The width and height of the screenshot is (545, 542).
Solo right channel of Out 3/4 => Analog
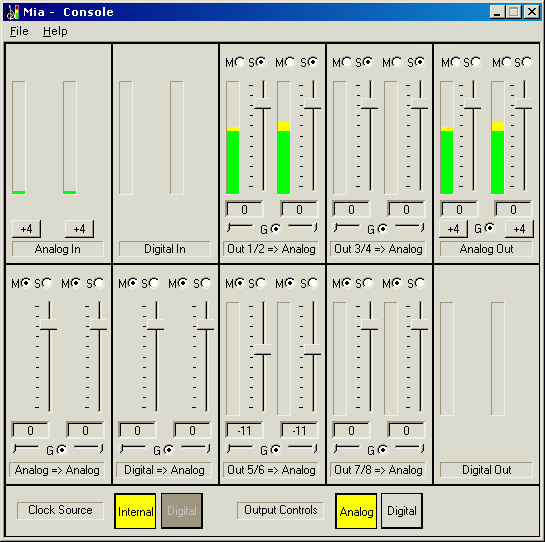[420, 62]
